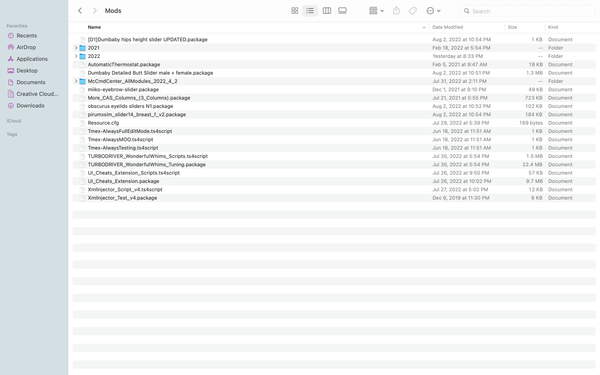Select the 2021 folder icon
Screen dimensions: 600x375
pos(82,48)
